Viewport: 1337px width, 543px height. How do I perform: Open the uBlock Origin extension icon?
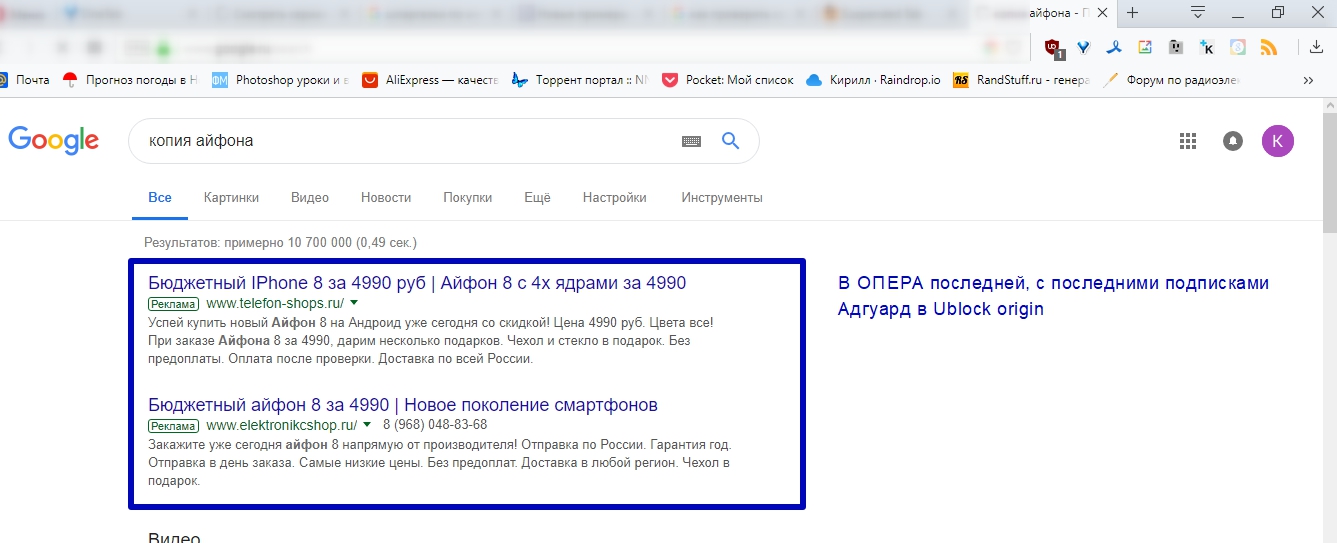(1052, 47)
